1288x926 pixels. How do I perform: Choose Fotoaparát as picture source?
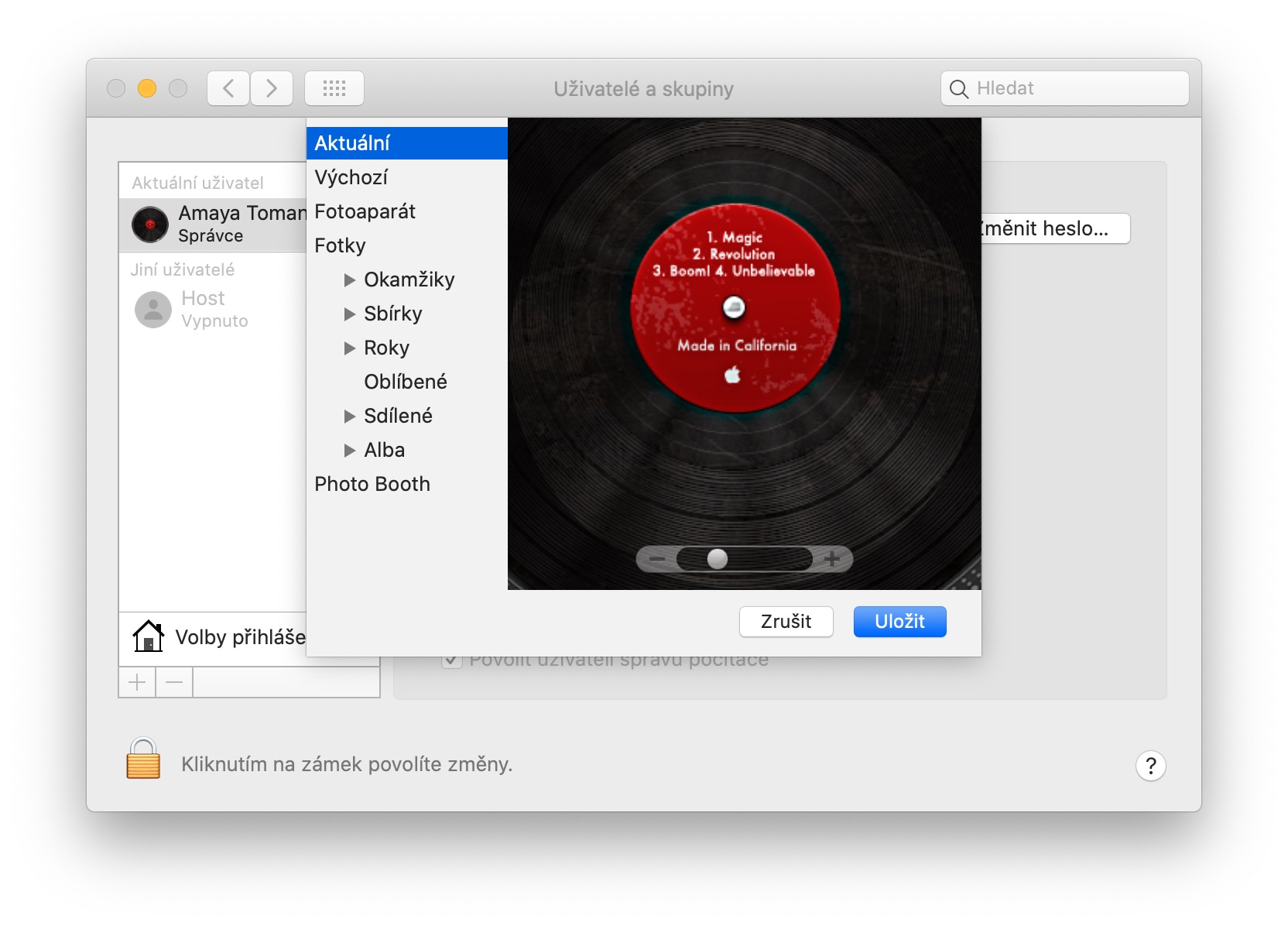(407, 211)
